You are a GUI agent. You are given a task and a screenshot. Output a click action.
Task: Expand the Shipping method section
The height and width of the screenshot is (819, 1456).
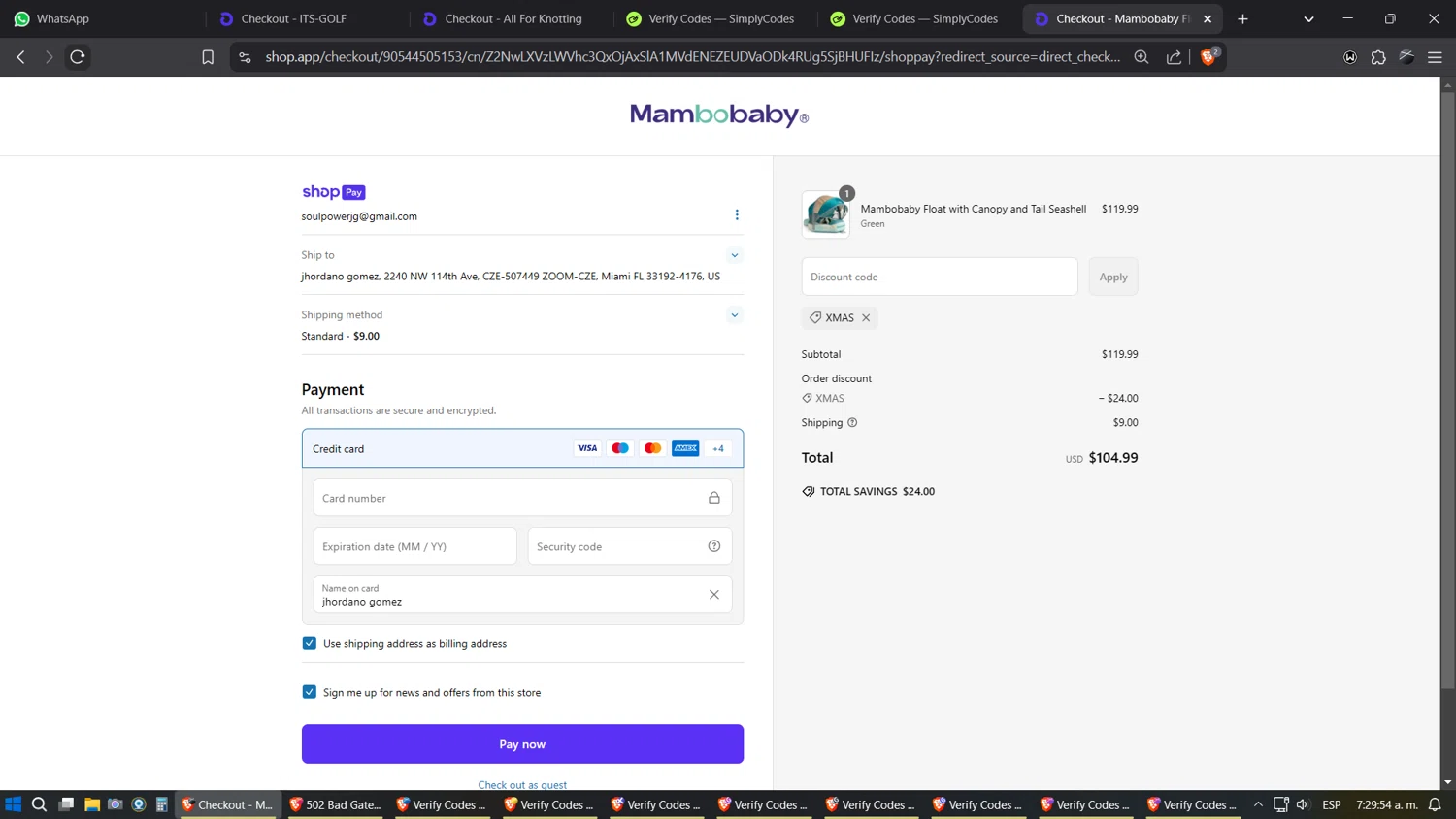[x=735, y=315]
